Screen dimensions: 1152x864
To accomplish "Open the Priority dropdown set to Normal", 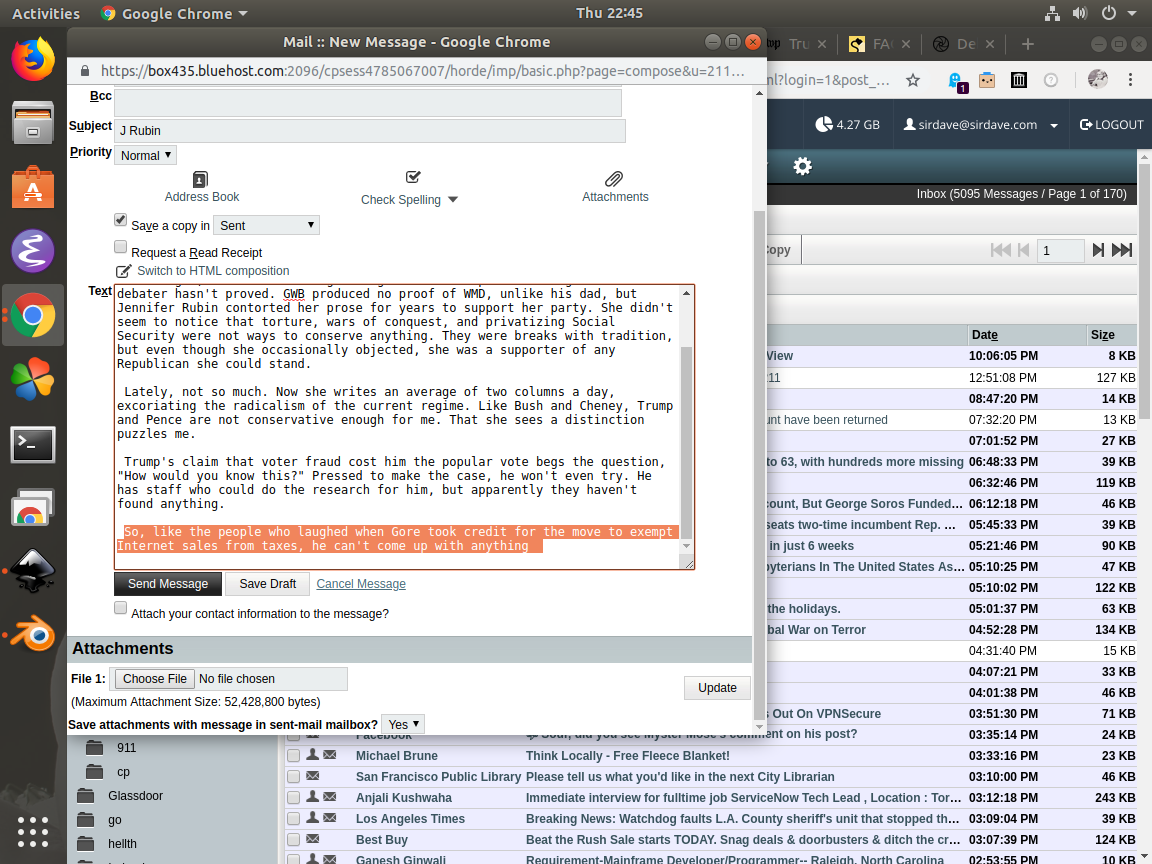I will coord(146,155).
